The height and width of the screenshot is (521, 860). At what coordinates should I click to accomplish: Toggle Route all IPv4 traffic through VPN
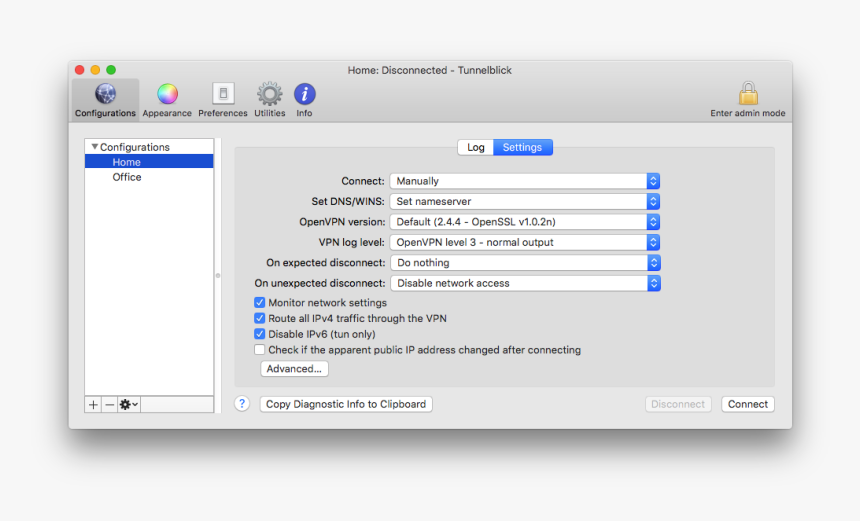[x=259, y=318]
